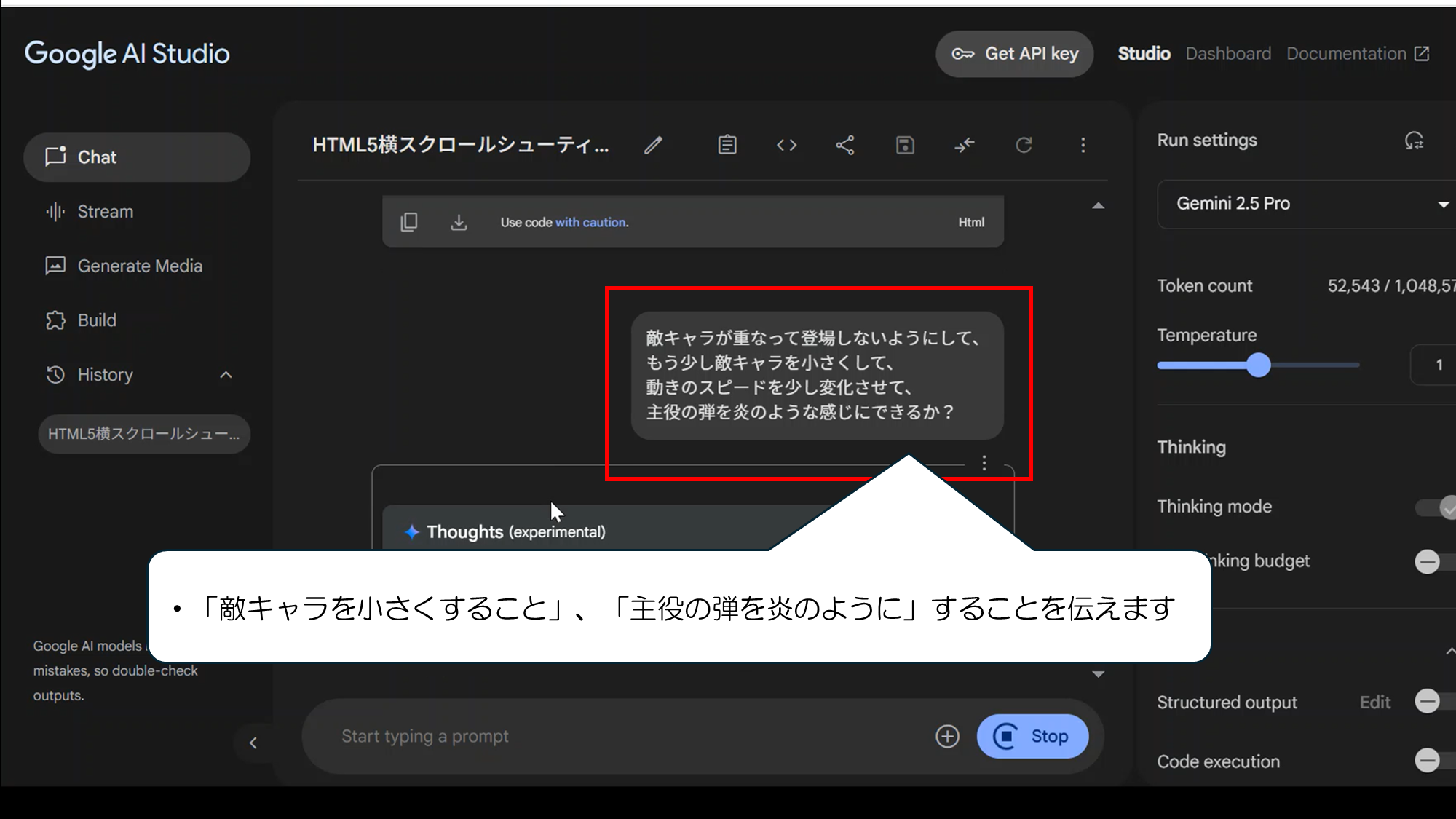This screenshot has width=1456, height=819.
Task: Jump to next message with down arrow
Action: pyautogui.click(x=1098, y=674)
